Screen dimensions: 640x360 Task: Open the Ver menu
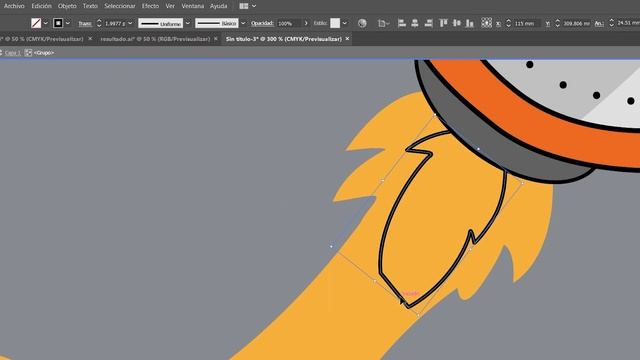coord(170,6)
